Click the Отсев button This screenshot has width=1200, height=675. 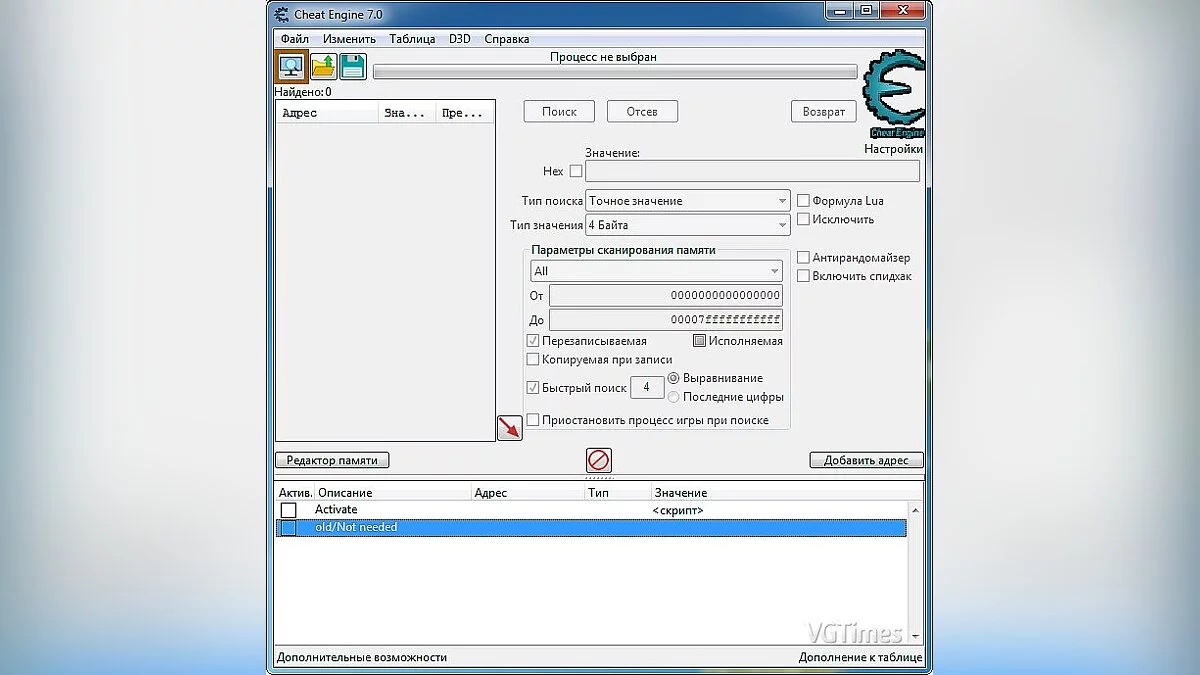pyautogui.click(x=642, y=112)
